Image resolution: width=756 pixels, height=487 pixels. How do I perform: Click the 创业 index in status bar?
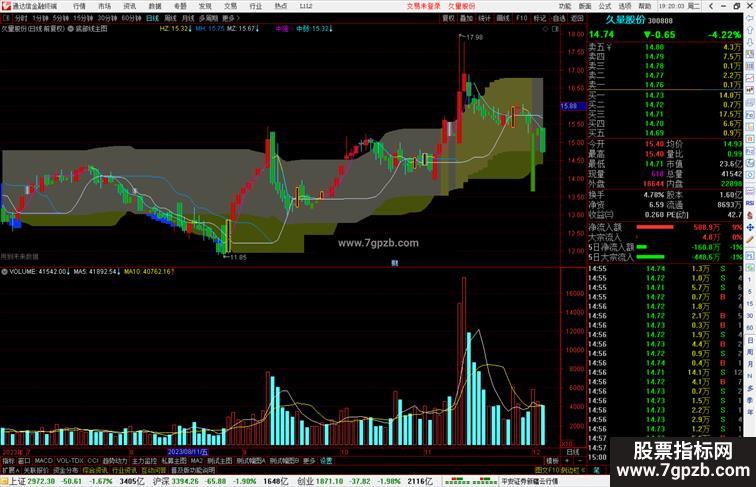point(304,481)
